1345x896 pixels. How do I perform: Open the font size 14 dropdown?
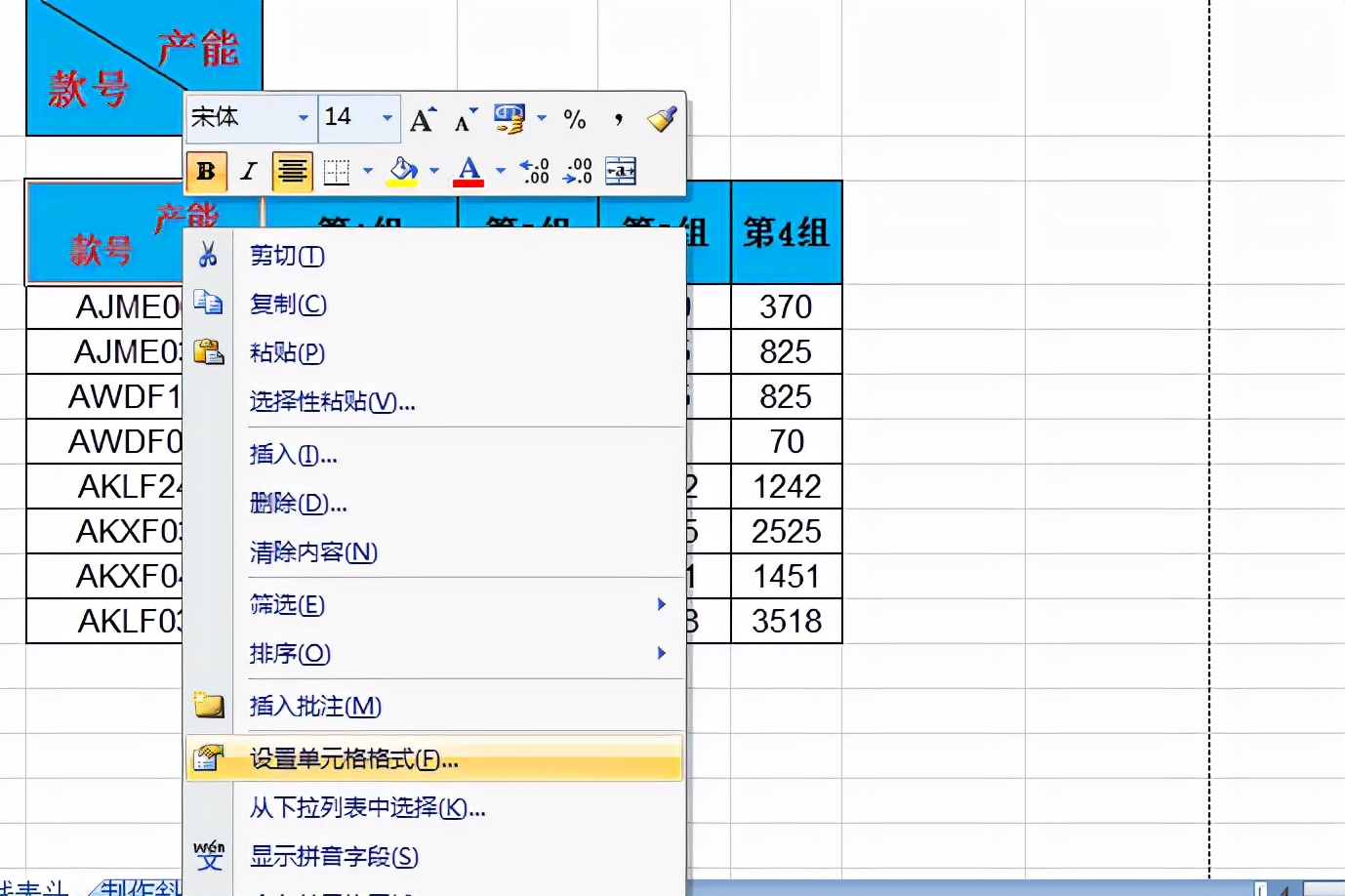click(387, 118)
